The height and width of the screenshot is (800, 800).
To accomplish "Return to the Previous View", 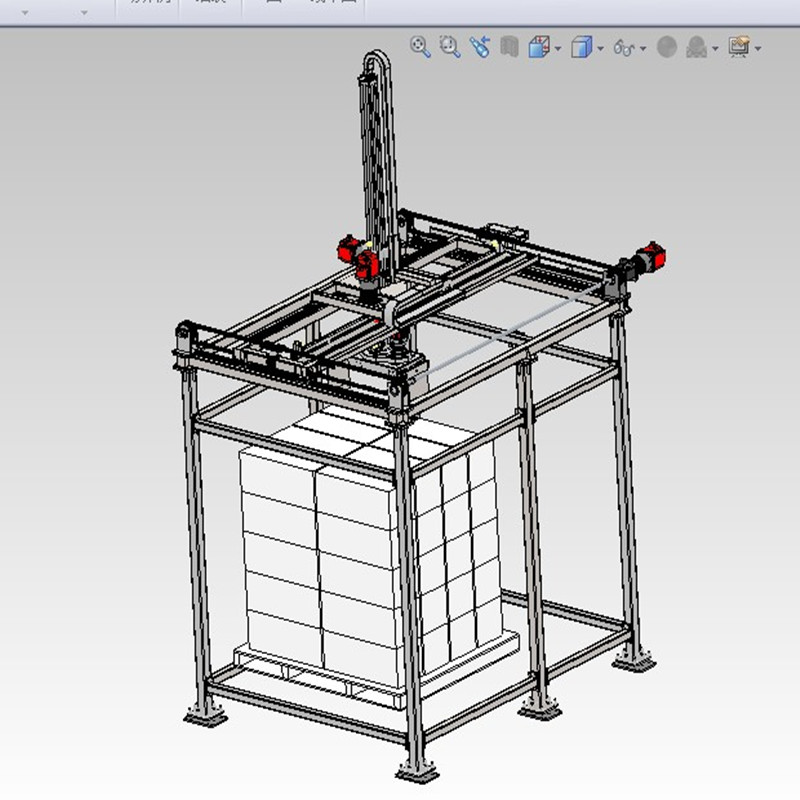I will (480, 47).
